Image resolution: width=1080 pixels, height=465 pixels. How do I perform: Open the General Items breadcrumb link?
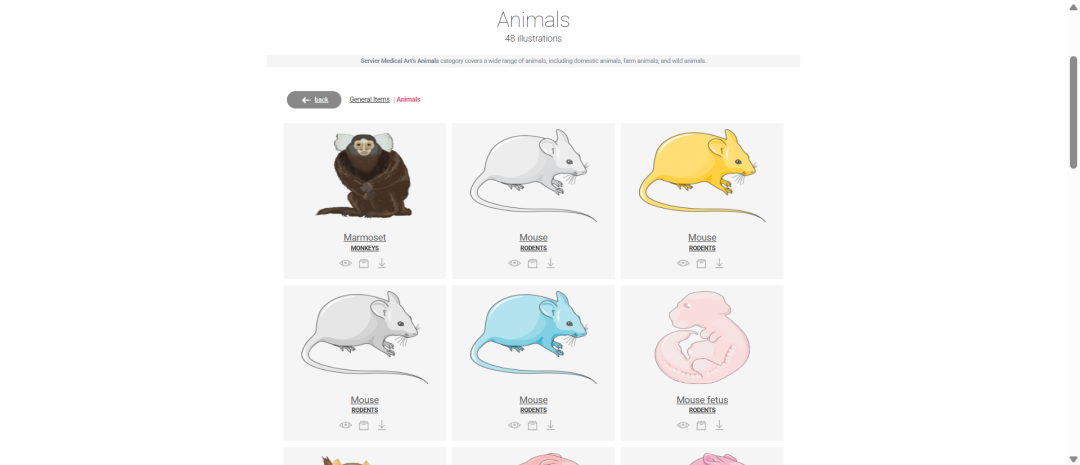coord(369,100)
